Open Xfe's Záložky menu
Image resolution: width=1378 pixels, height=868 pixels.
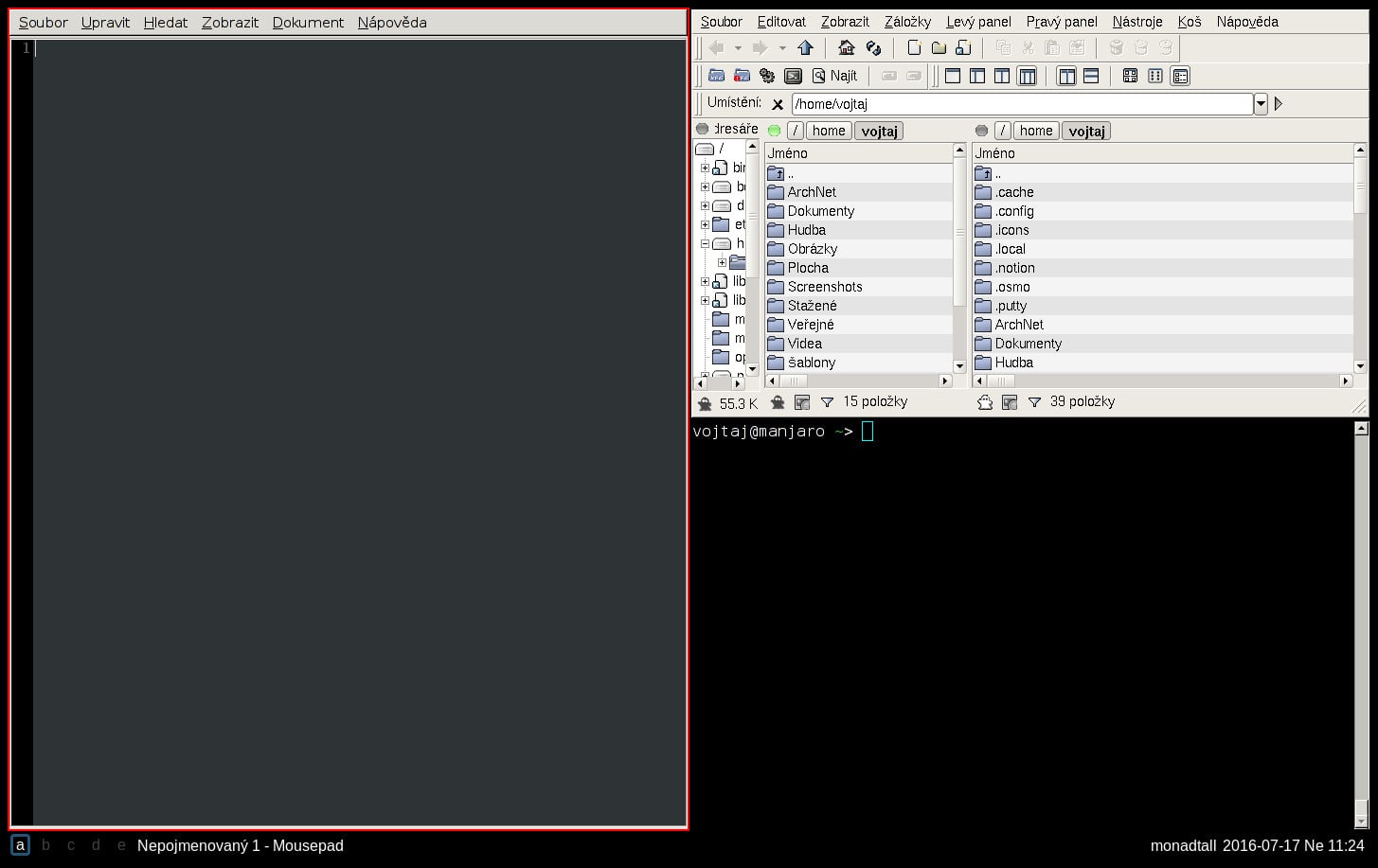click(907, 22)
